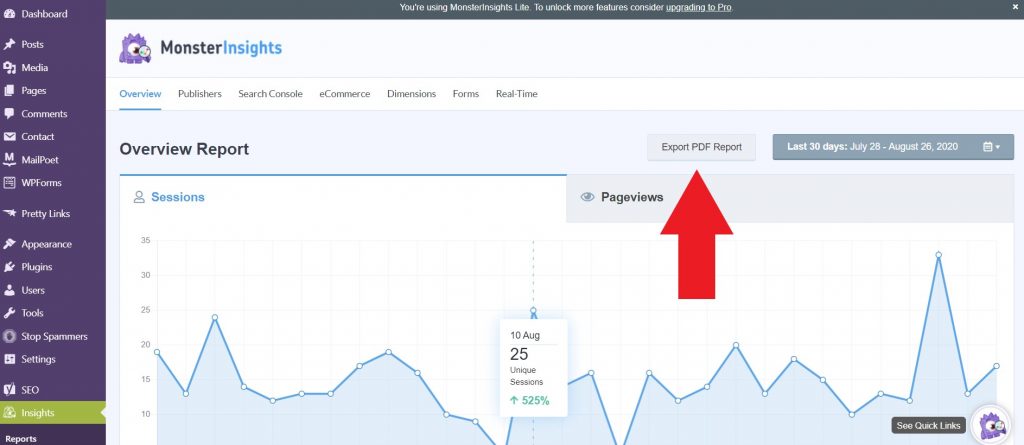
Task: Click the Yoast SEO icon
Action: click(x=9, y=389)
